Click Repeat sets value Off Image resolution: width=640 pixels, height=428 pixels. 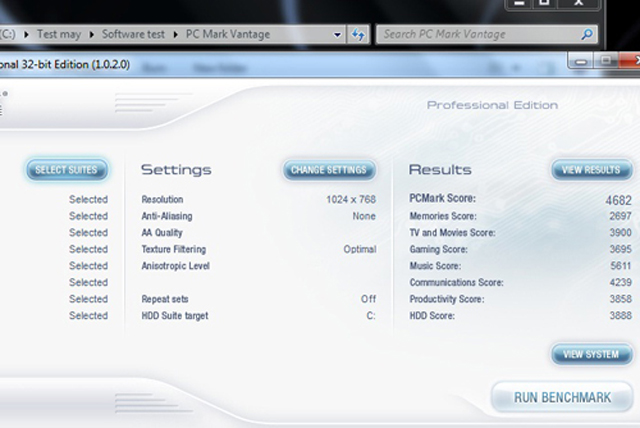[368, 299]
